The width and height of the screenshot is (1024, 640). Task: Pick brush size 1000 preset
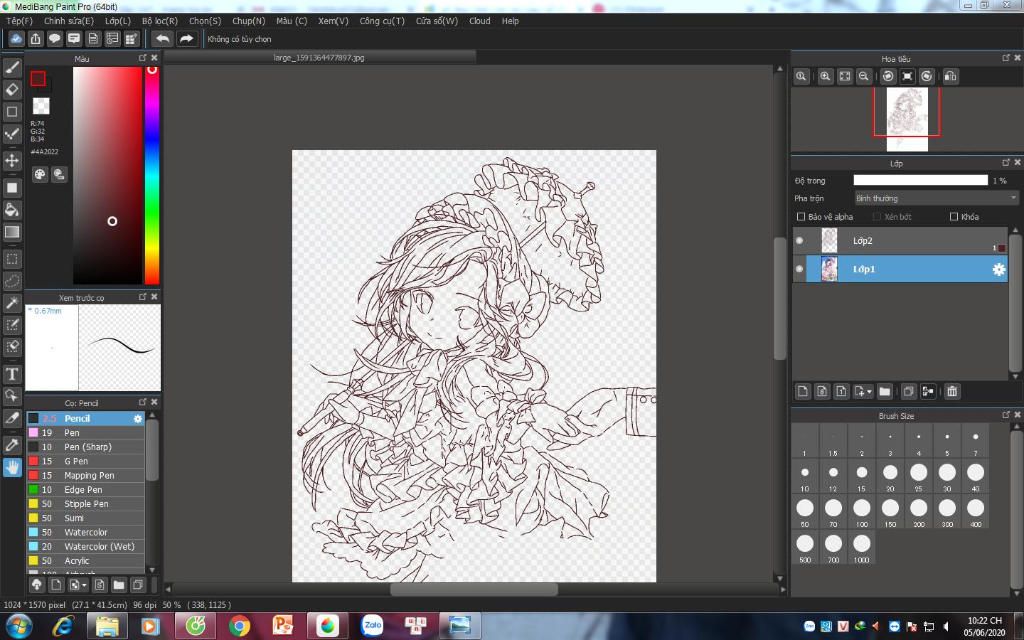point(861,548)
